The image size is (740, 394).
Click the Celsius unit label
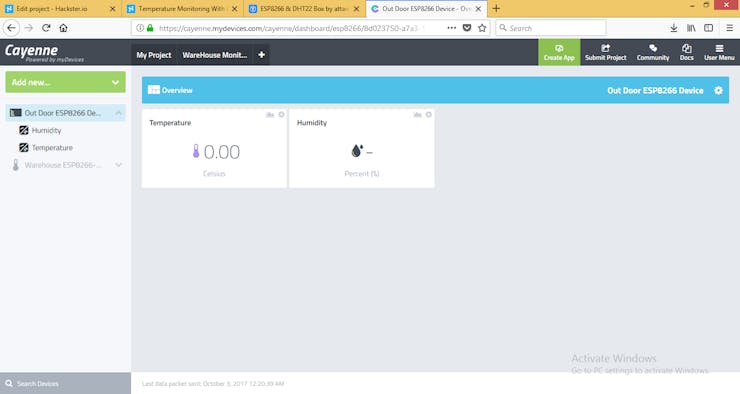pyautogui.click(x=214, y=173)
